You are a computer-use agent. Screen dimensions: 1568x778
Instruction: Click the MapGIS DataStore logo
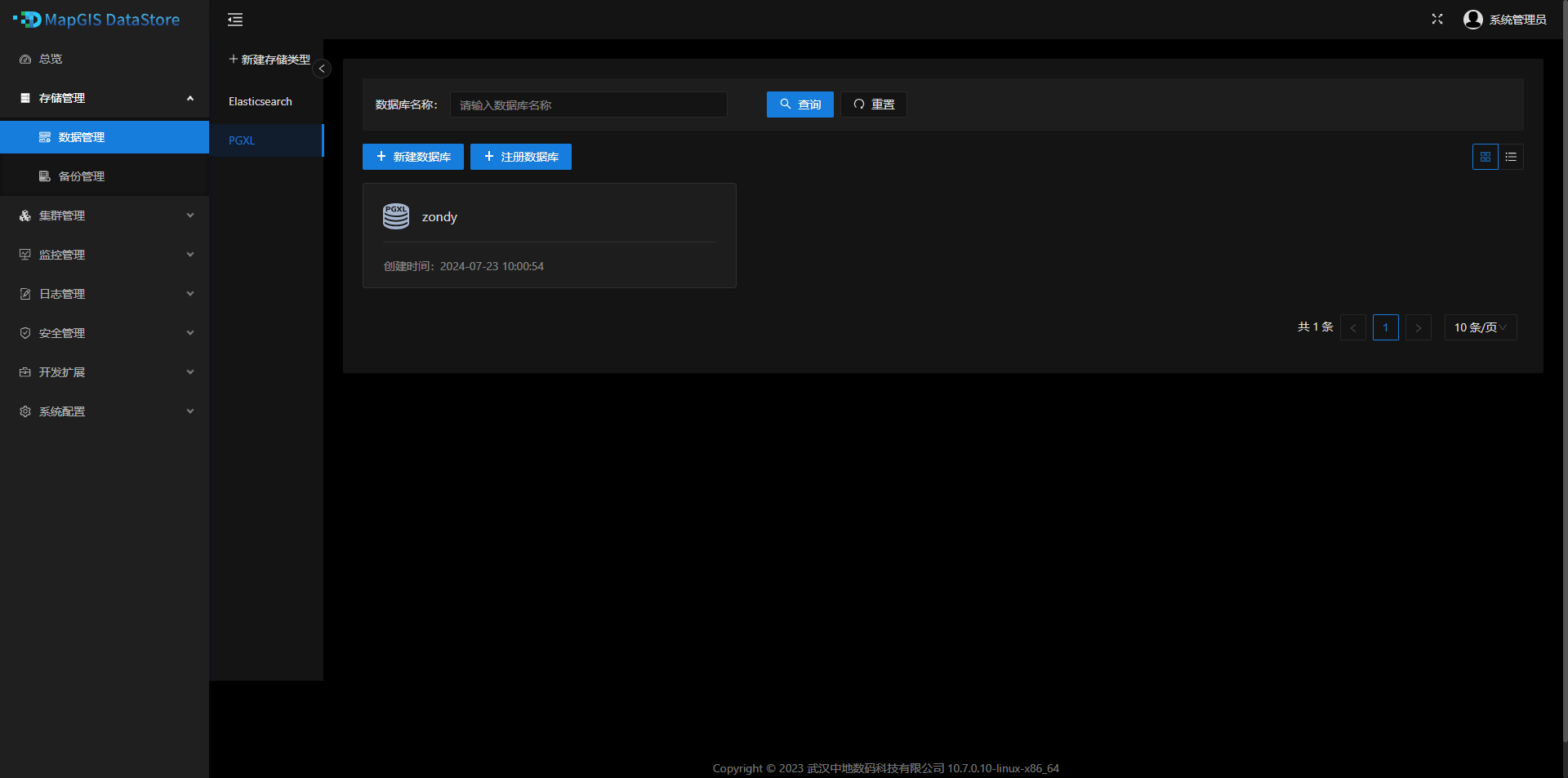point(96,20)
